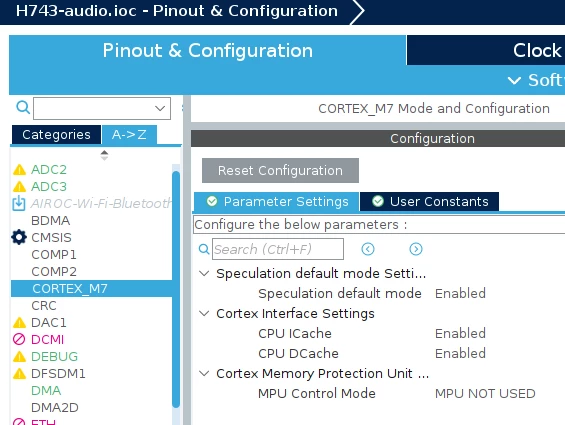Click the DEBUG warning triangle icon
Viewport: 565px width, 425px height.
[x=19, y=357]
